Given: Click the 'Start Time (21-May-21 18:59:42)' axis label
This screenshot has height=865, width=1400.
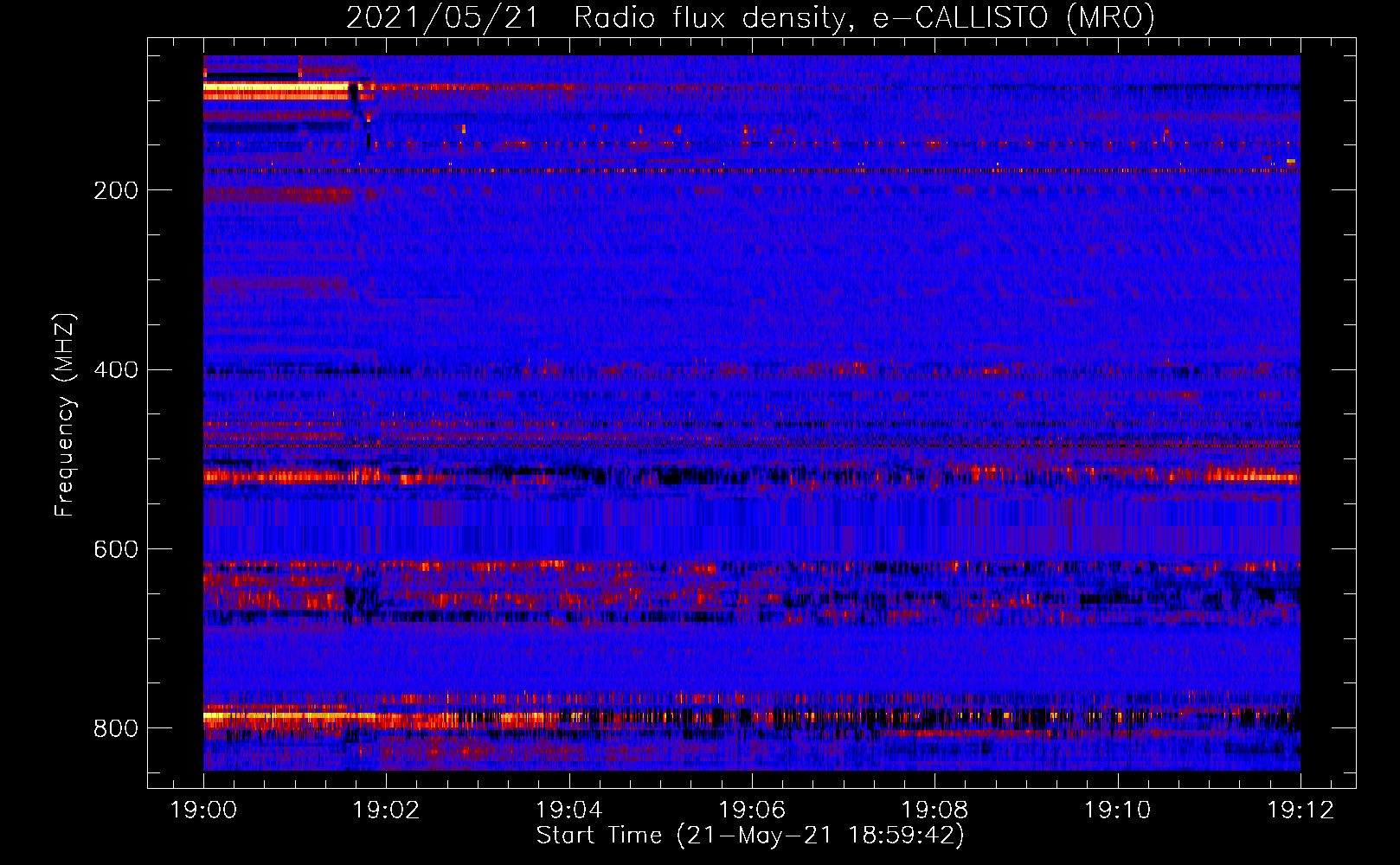Looking at the screenshot, I should tap(750, 836).
